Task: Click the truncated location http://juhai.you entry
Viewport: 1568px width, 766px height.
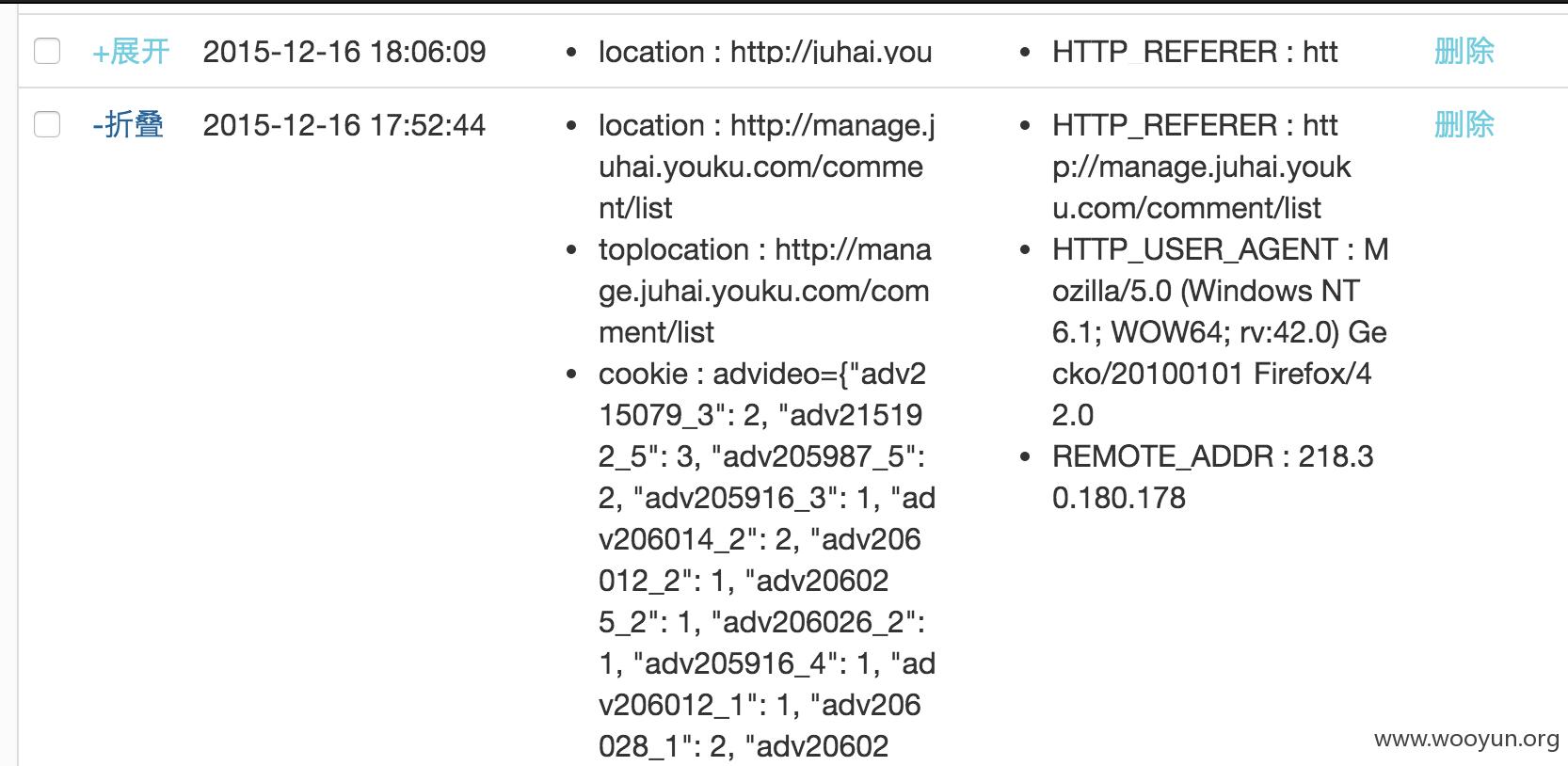Action: pos(765,52)
